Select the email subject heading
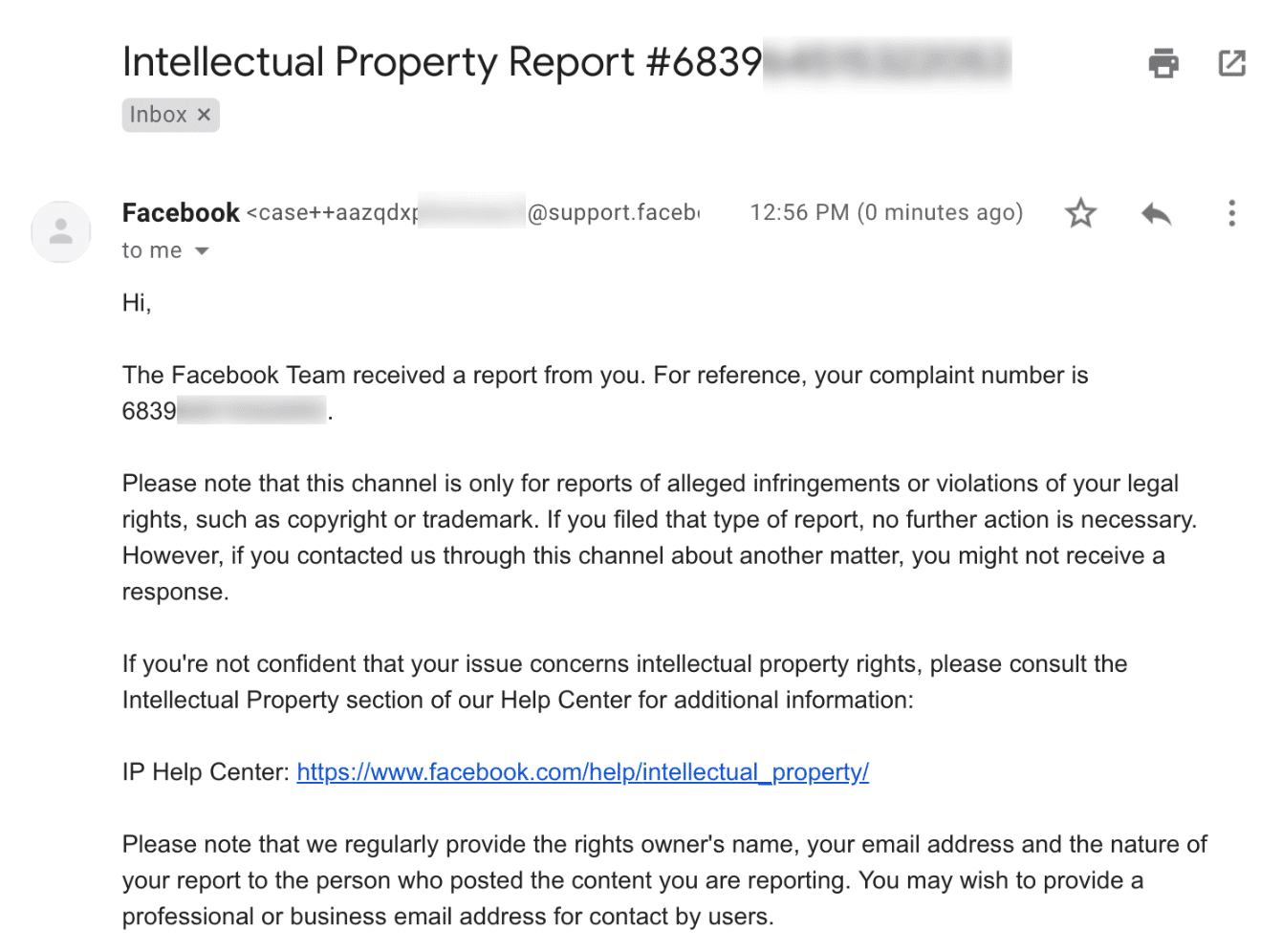Viewport: 1282px width, 952px height. 440,61
